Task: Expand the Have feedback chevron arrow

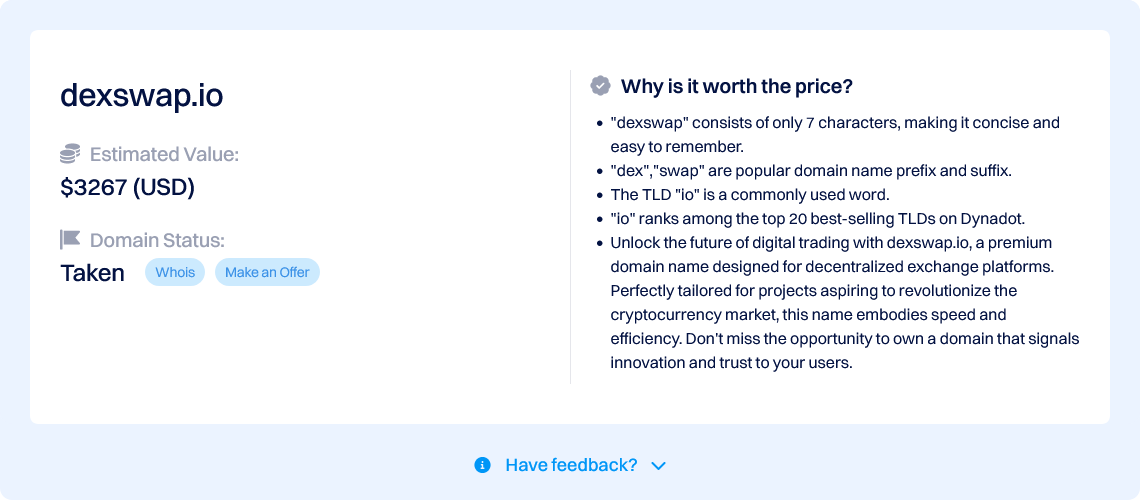Action: [x=659, y=466]
